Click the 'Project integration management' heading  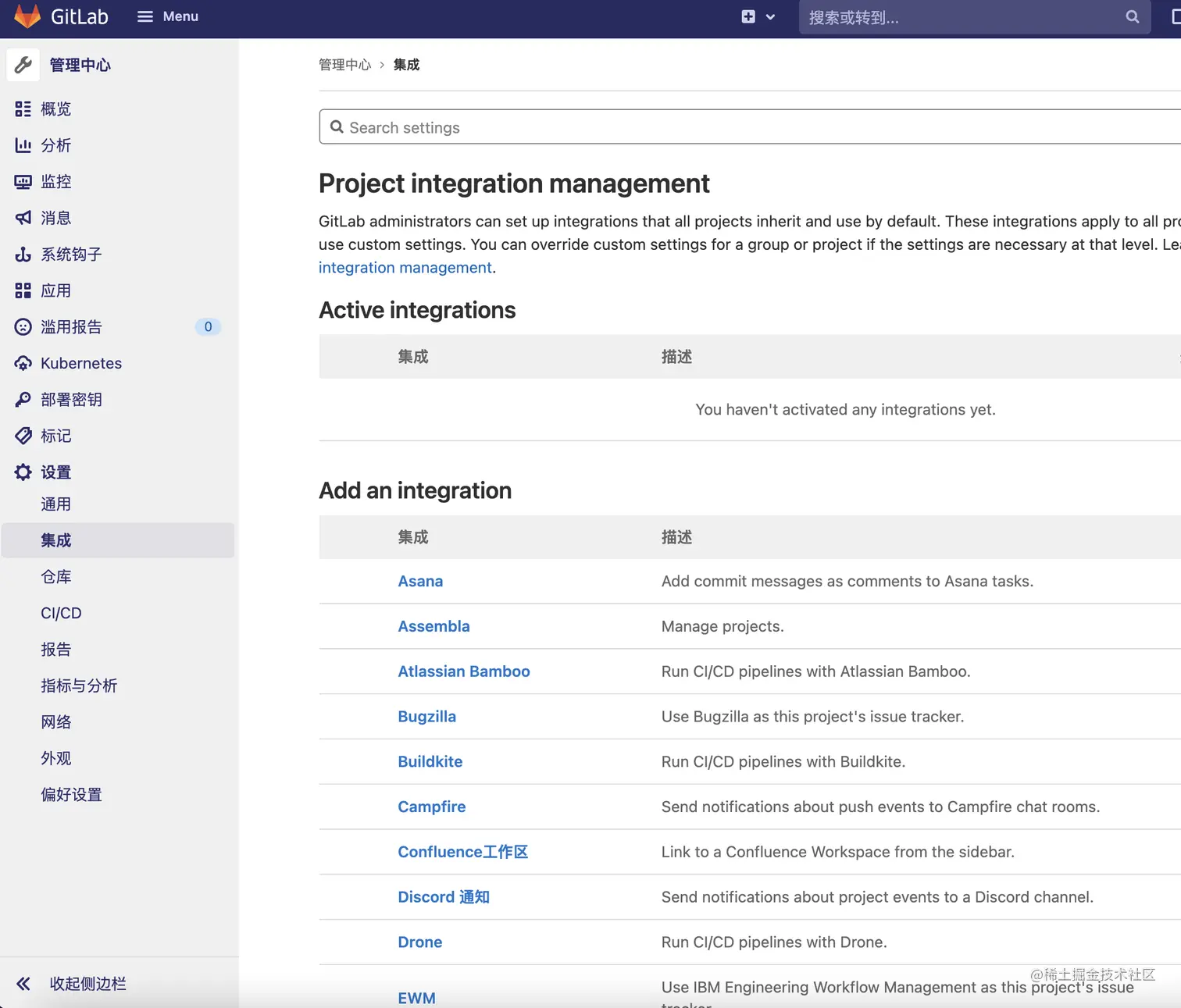click(x=514, y=183)
